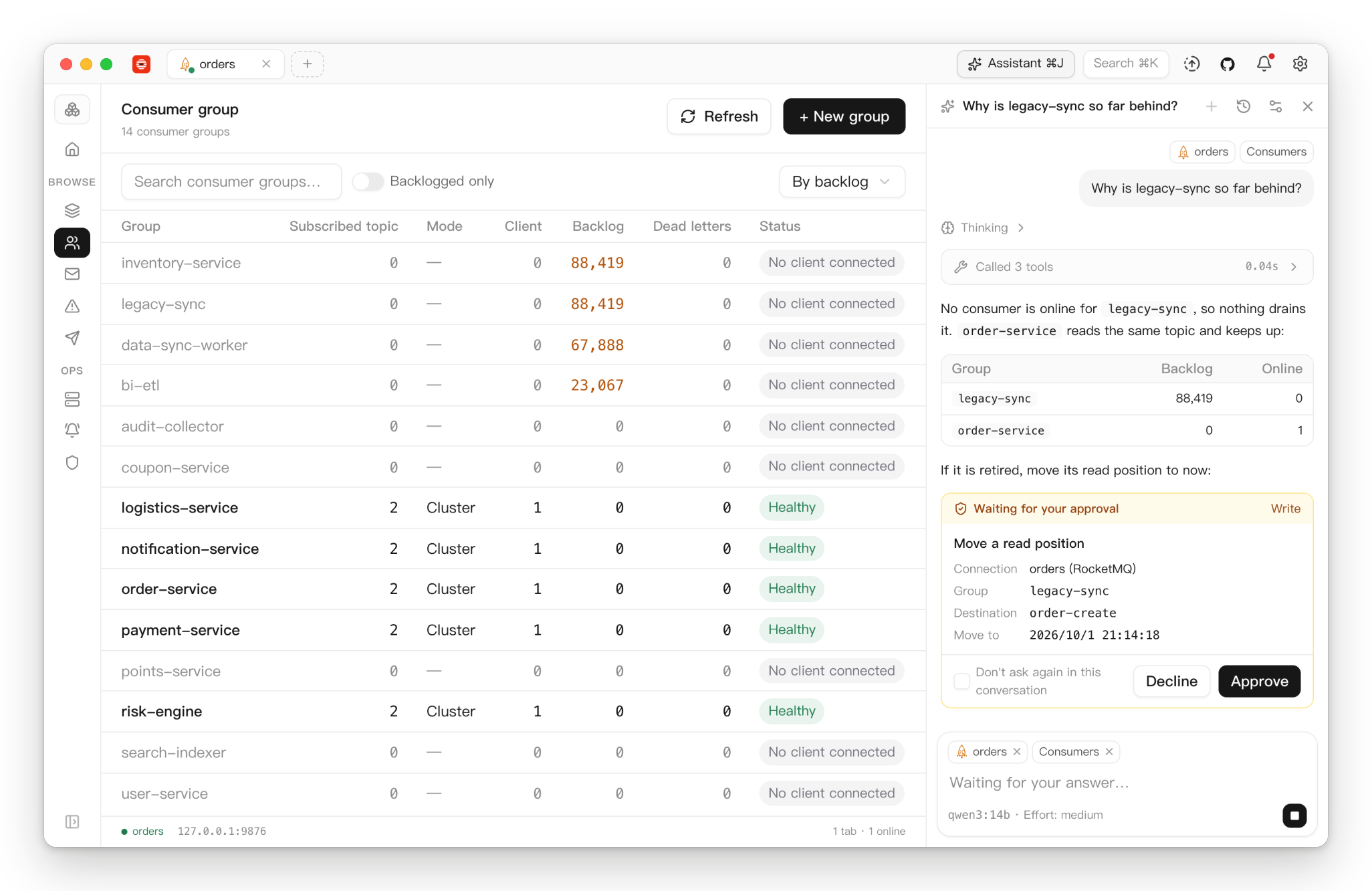1372x891 pixels.
Task: Open the GitHub icon in title bar
Action: [x=1228, y=64]
